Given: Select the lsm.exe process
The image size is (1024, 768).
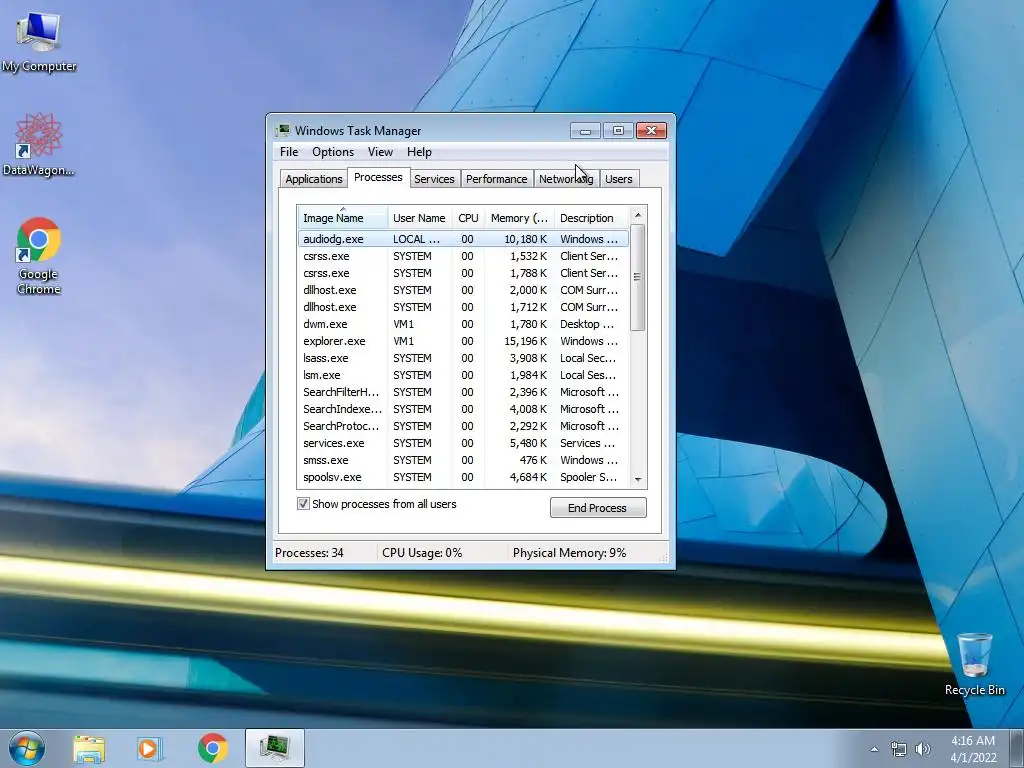Looking at the screenshot, I should point(463,375).
